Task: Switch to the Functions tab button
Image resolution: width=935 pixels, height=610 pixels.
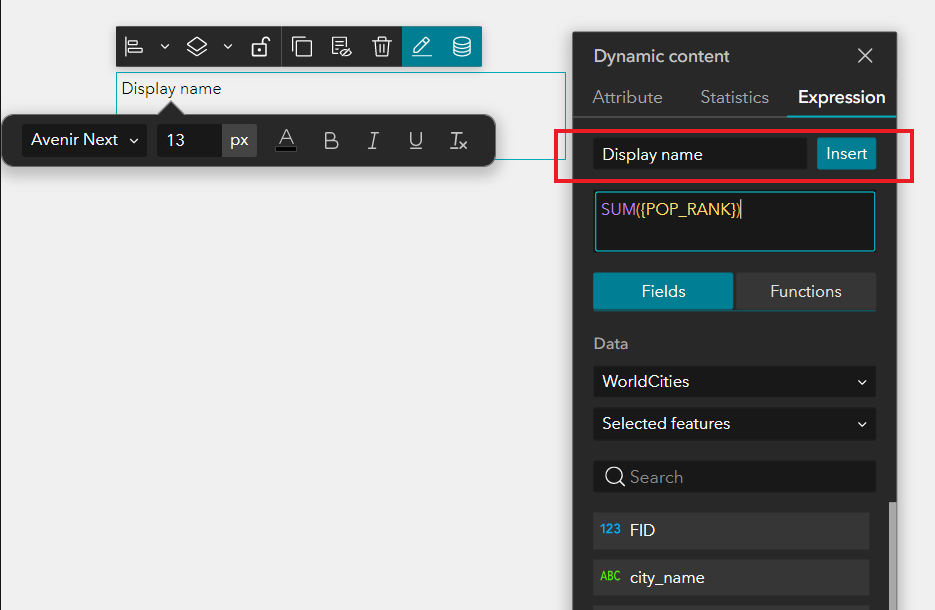Action: click(806, 291)
